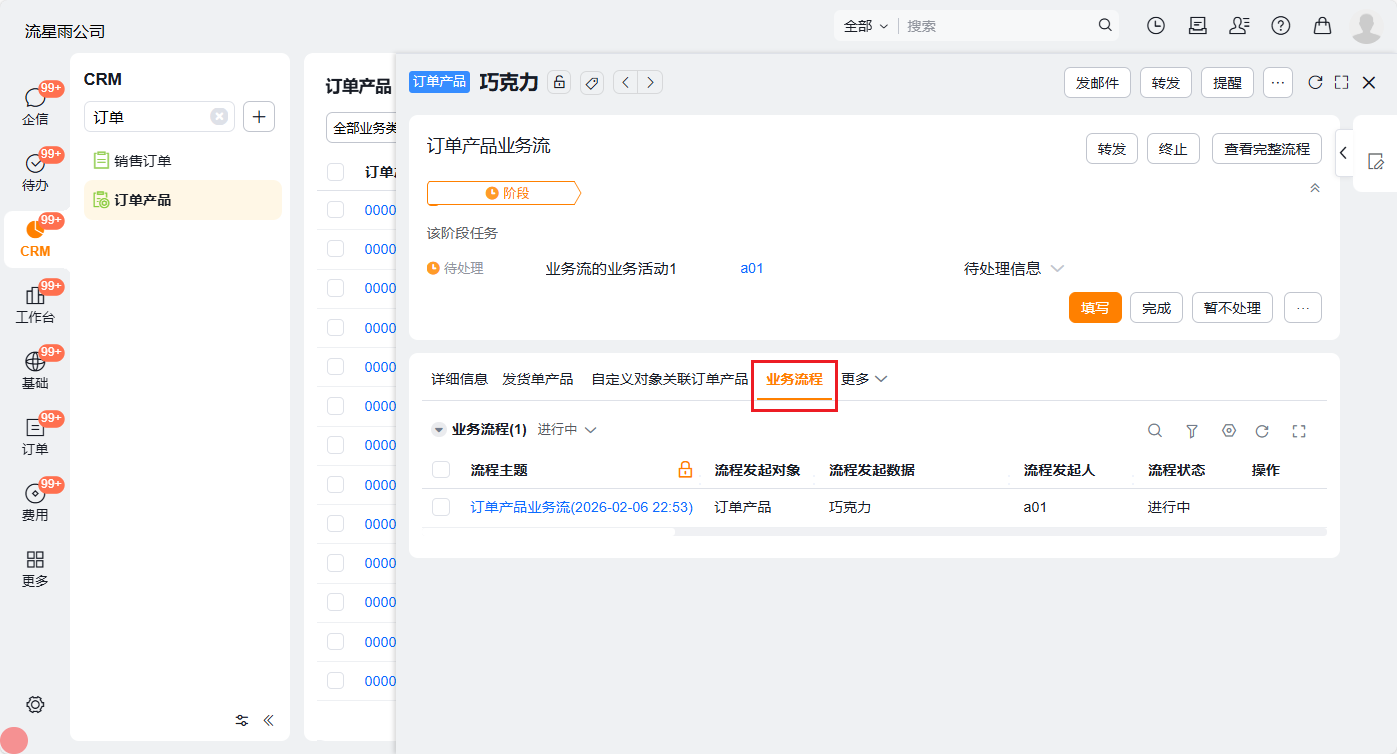Click the plus button beside CRM search
Viewport: 1397px width, 754px height.
[x=259, y=117]
